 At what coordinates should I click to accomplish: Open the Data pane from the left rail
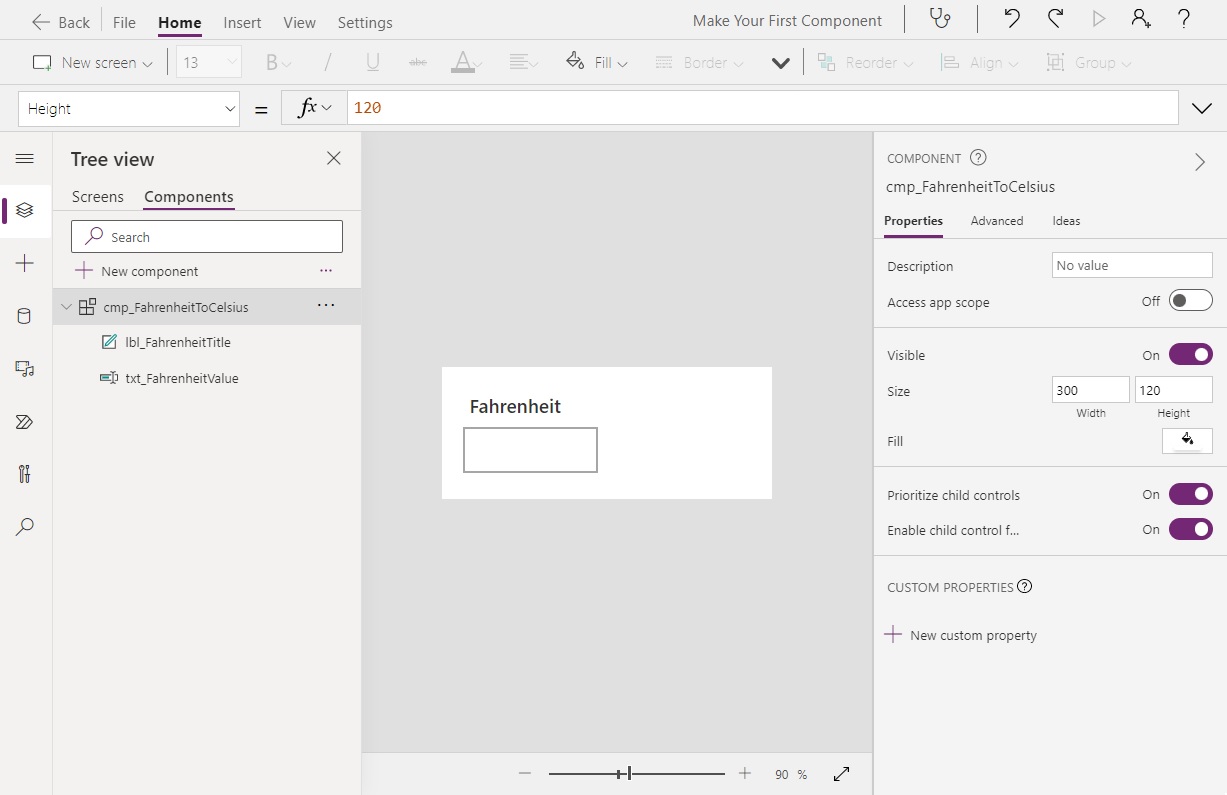pos(24,316)
